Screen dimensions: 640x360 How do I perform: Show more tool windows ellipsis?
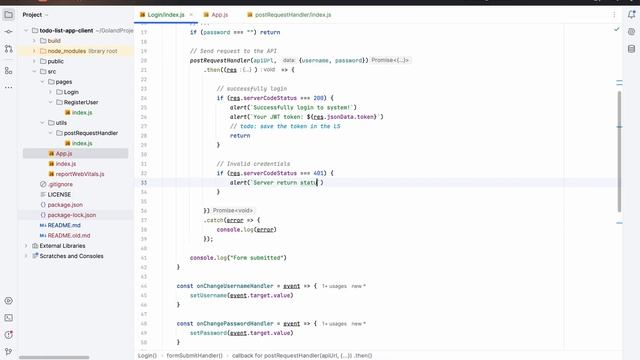click(x=9, y=87)
